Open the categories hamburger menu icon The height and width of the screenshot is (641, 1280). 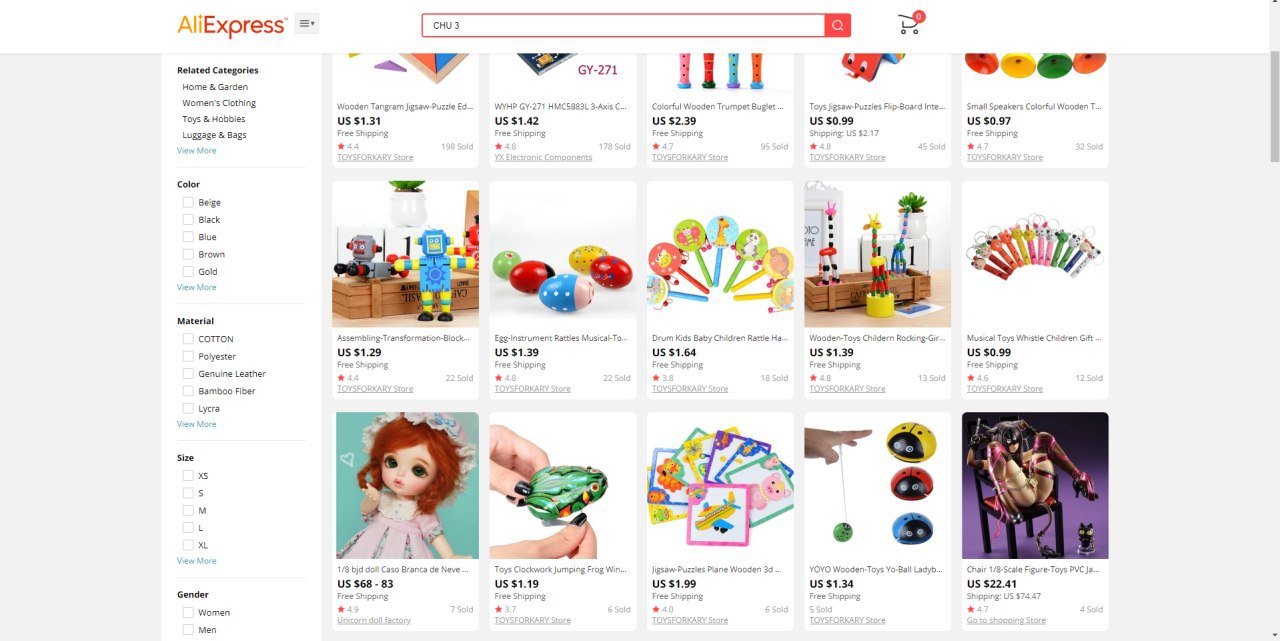click(307, 23)
